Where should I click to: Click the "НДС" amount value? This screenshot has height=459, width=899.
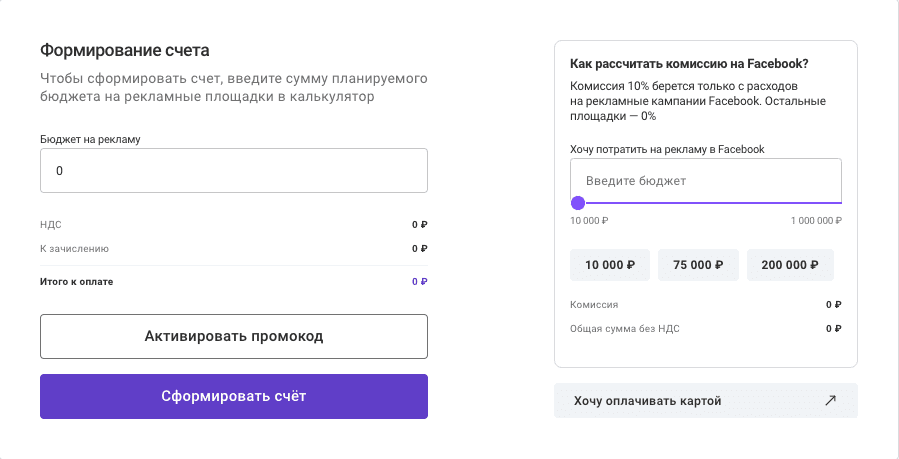pyautogui.click(x=420, y=225)
